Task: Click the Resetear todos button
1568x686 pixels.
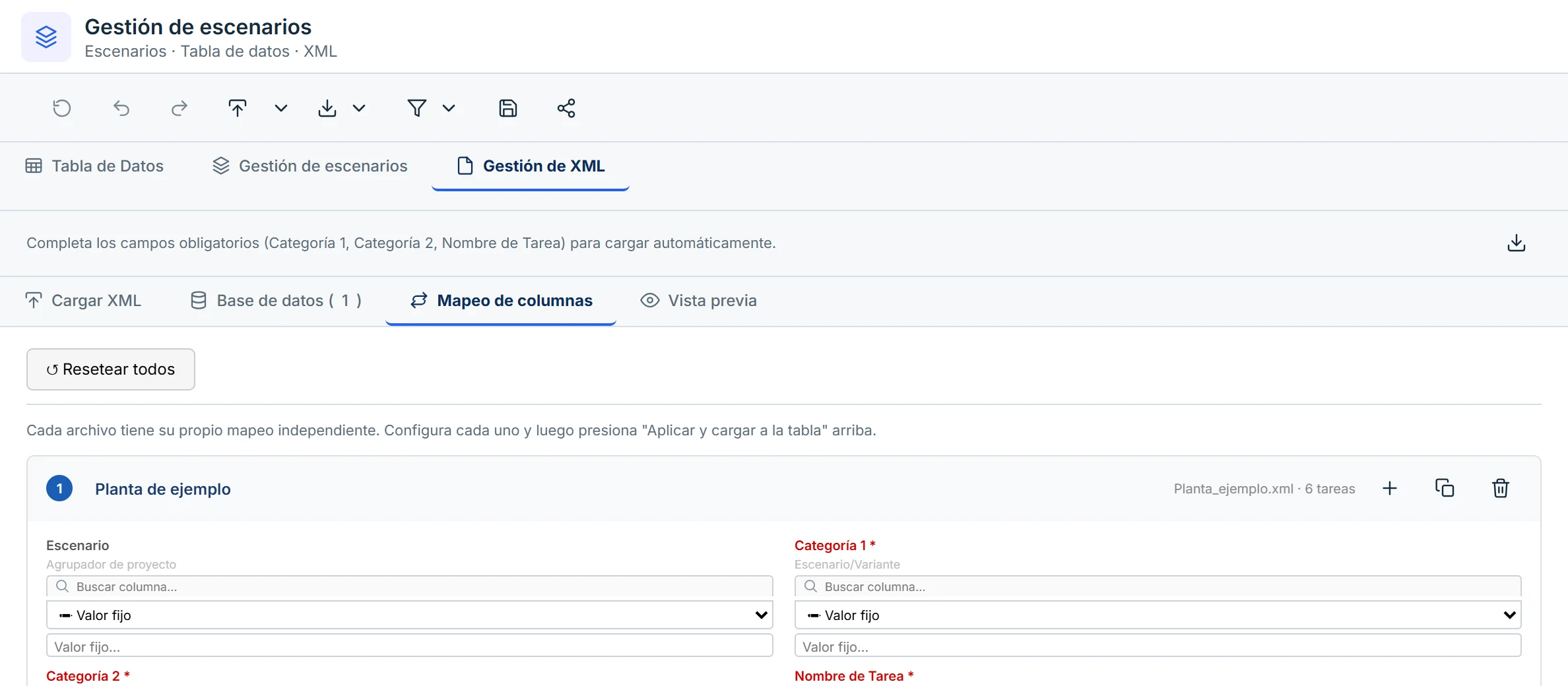Action: [111, 369]
